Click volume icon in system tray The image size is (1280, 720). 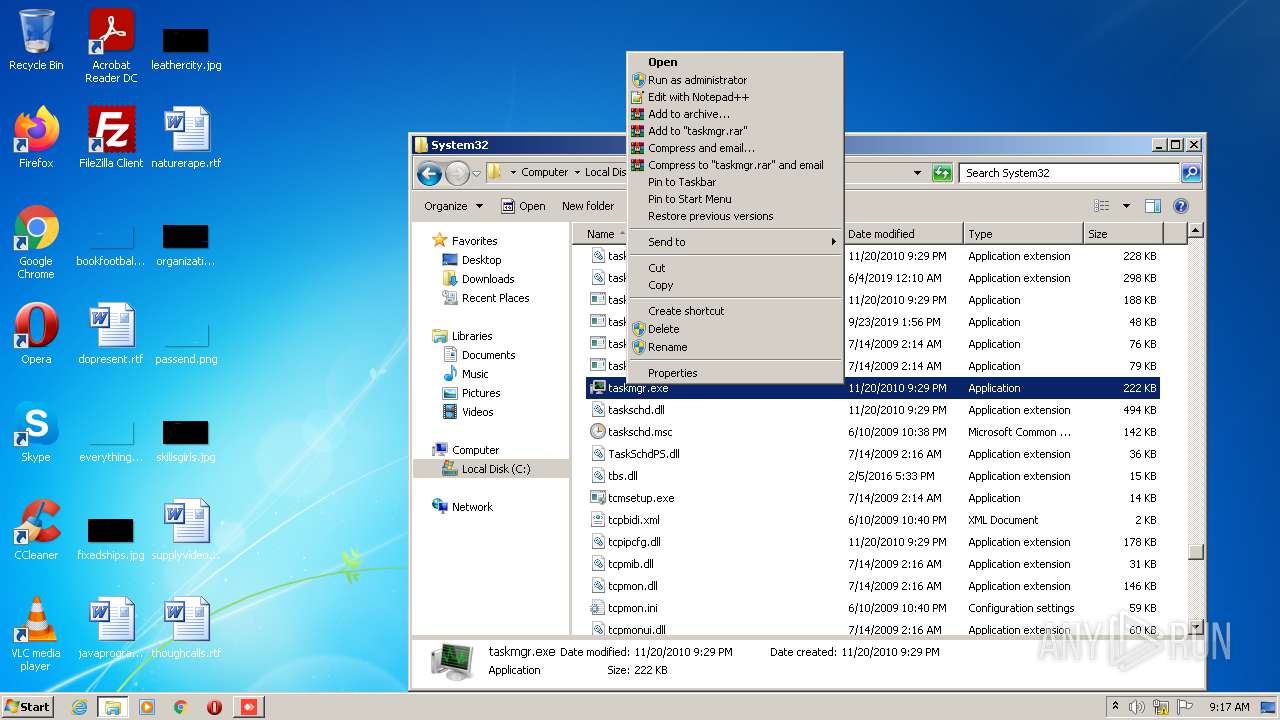(1137, 707)
